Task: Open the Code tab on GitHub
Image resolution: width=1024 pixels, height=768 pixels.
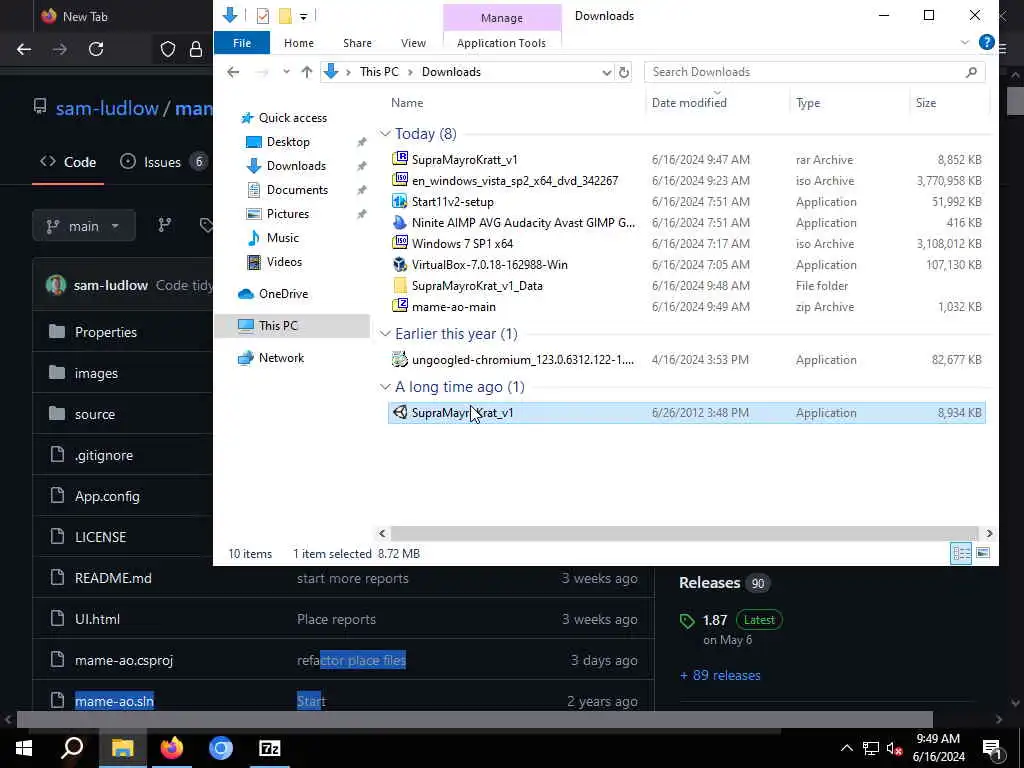Action: (68, 162)
